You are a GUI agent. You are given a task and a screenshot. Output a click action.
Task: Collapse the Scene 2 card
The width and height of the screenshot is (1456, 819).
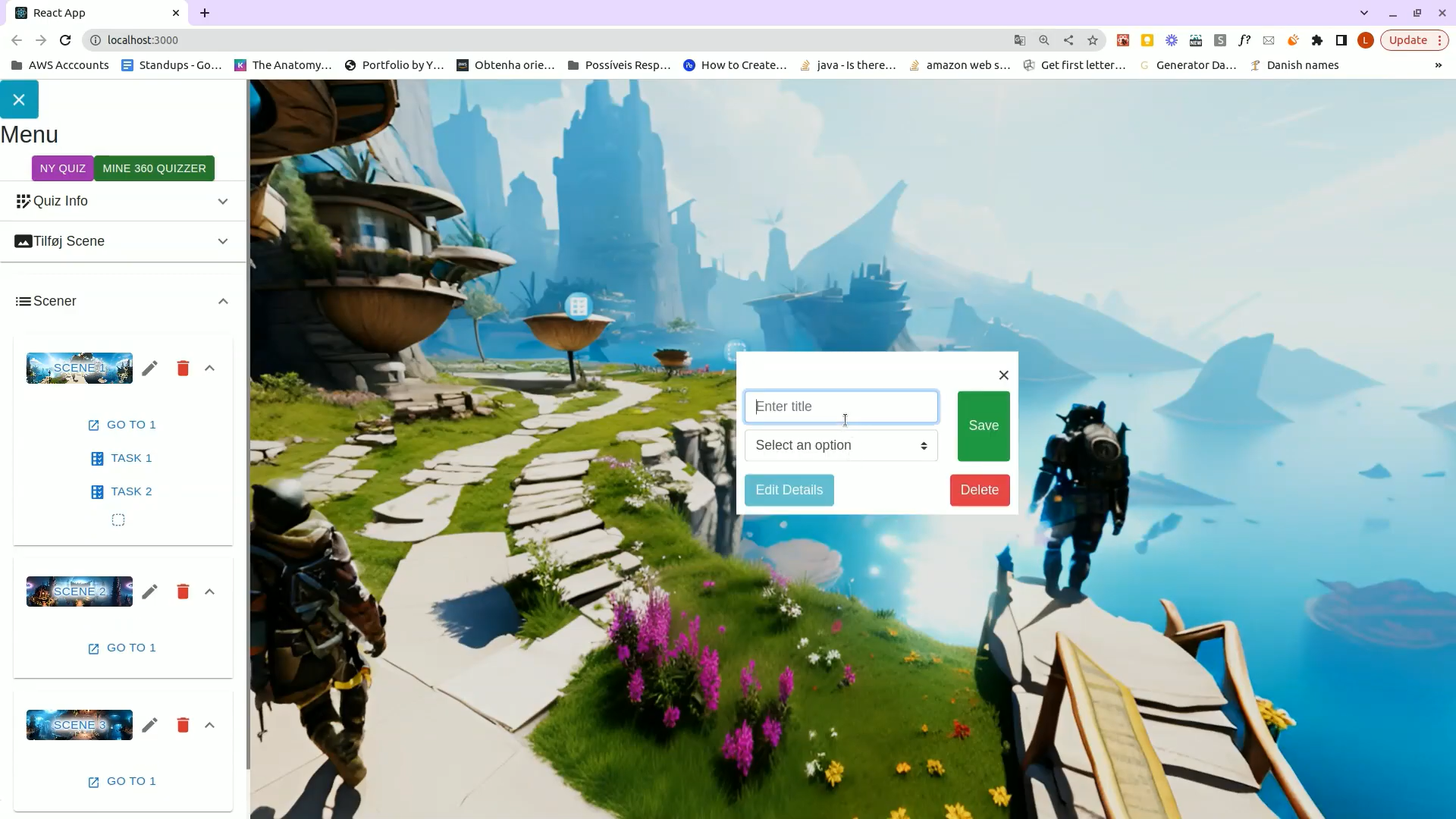click(x=210, y=591)
